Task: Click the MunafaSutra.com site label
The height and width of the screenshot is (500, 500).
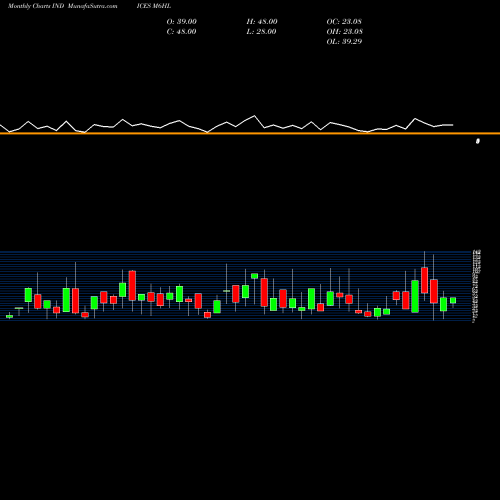Action: [92, 6]
